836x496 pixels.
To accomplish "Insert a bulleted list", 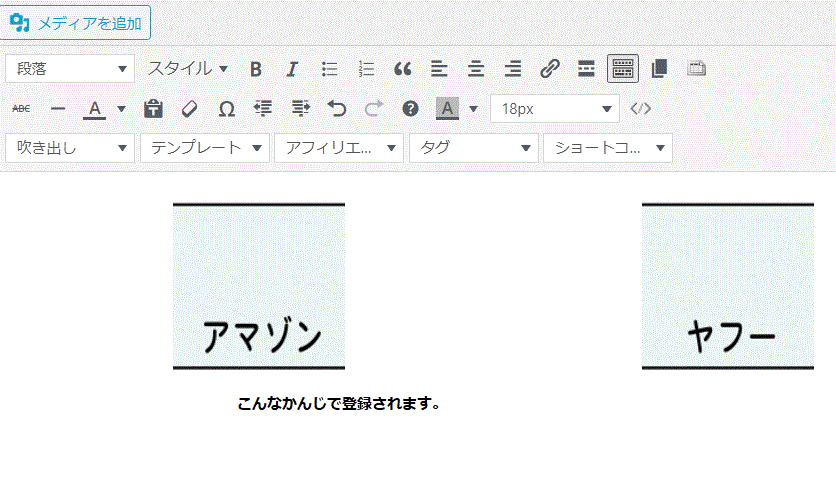I will tap(329, 69).
